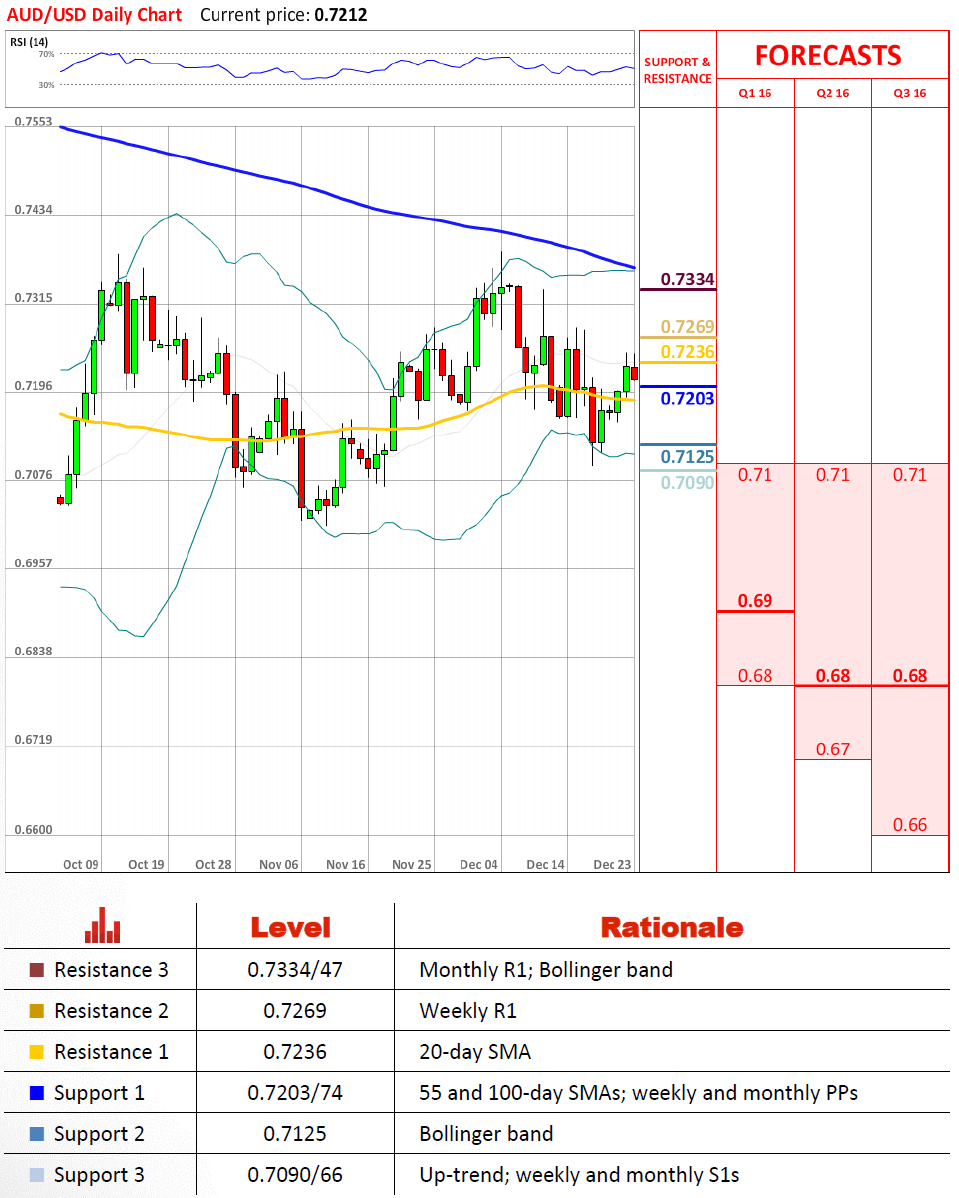Click the 0.71 value in Q1 16 forecast
Image resolution: width=959 pixels, height=1198 pixels.
(x=755, y=475)
